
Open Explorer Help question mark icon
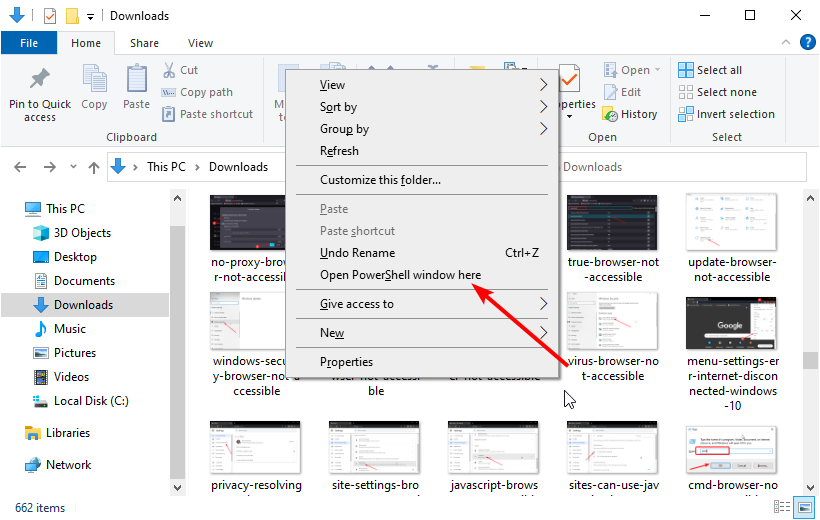[x=807, y=42]
